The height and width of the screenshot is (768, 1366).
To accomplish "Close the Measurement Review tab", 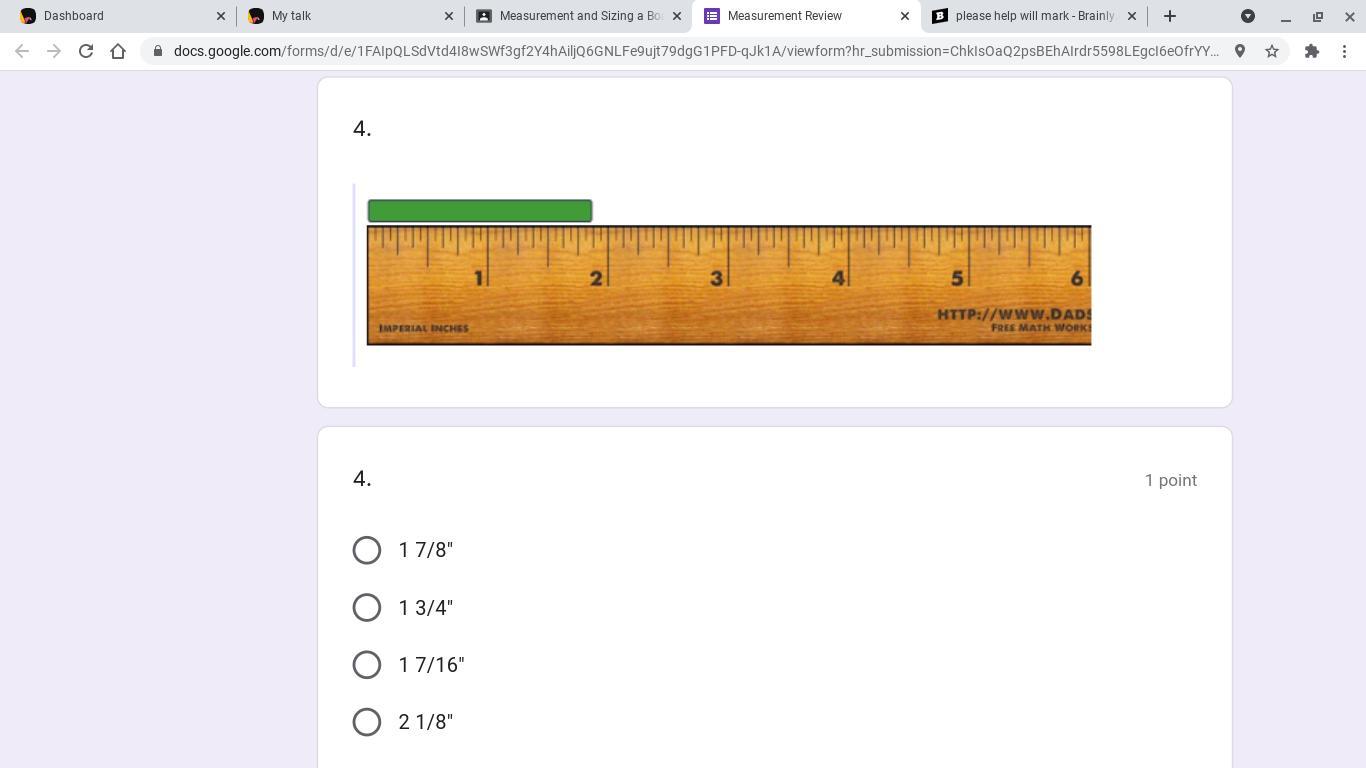I will [x=905, y=16].
